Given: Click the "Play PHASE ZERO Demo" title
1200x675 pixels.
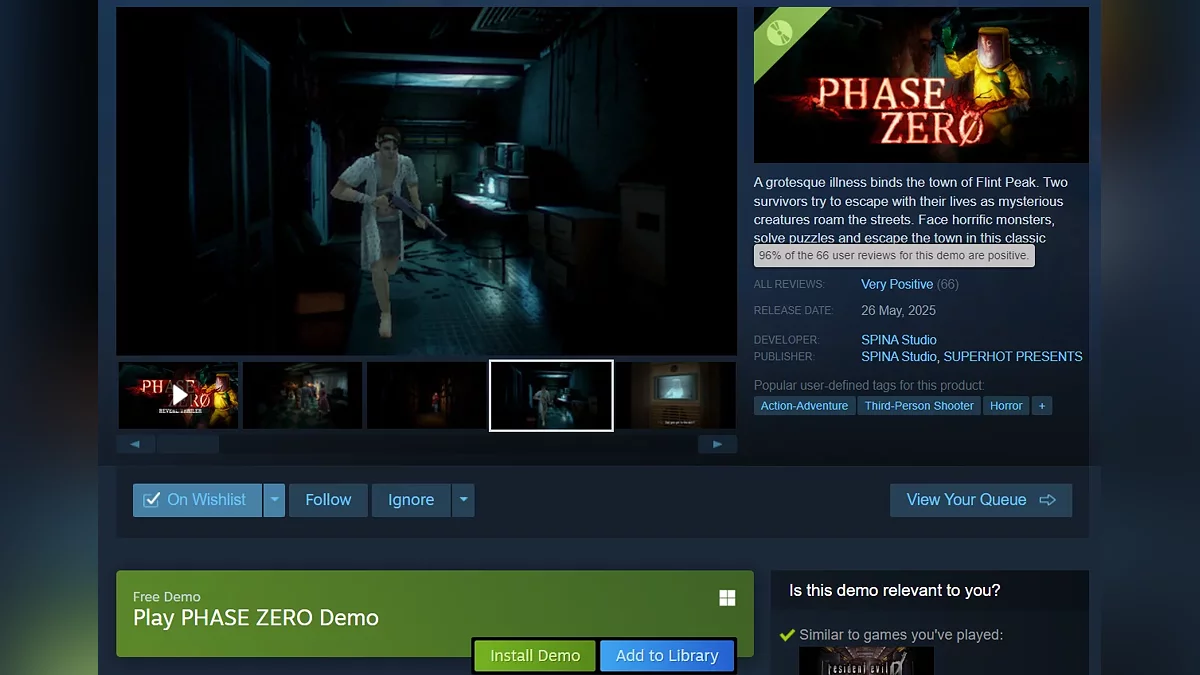Looking at the screenshot, I should 256,618.
